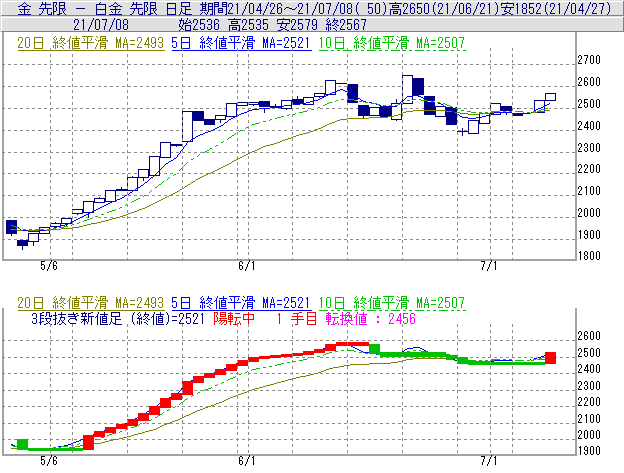
Task: Select the lower chart 10日 終値平滑 MA=2507 legend
Action: [x=392, y=303]
